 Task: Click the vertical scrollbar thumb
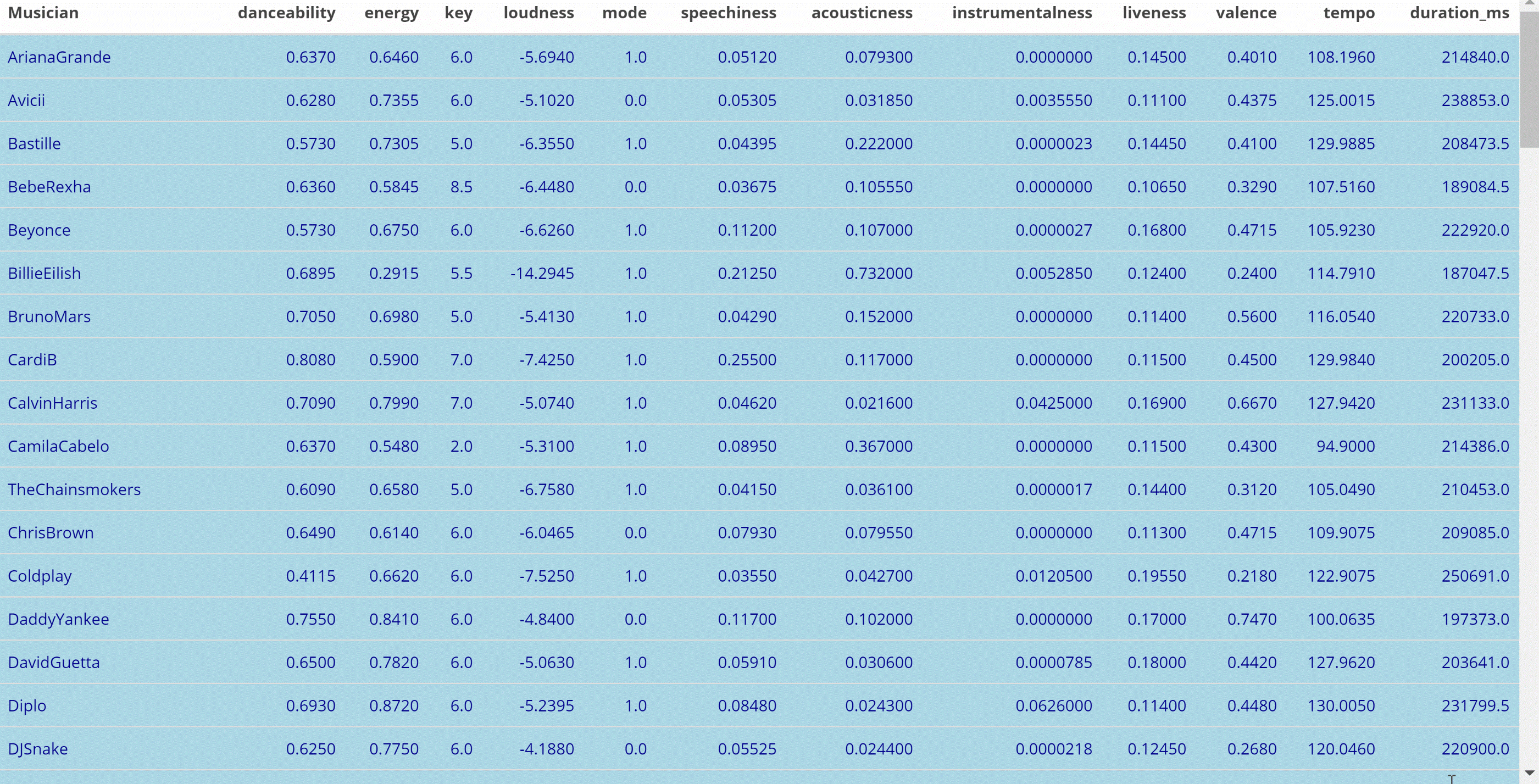pos(1529,77)
